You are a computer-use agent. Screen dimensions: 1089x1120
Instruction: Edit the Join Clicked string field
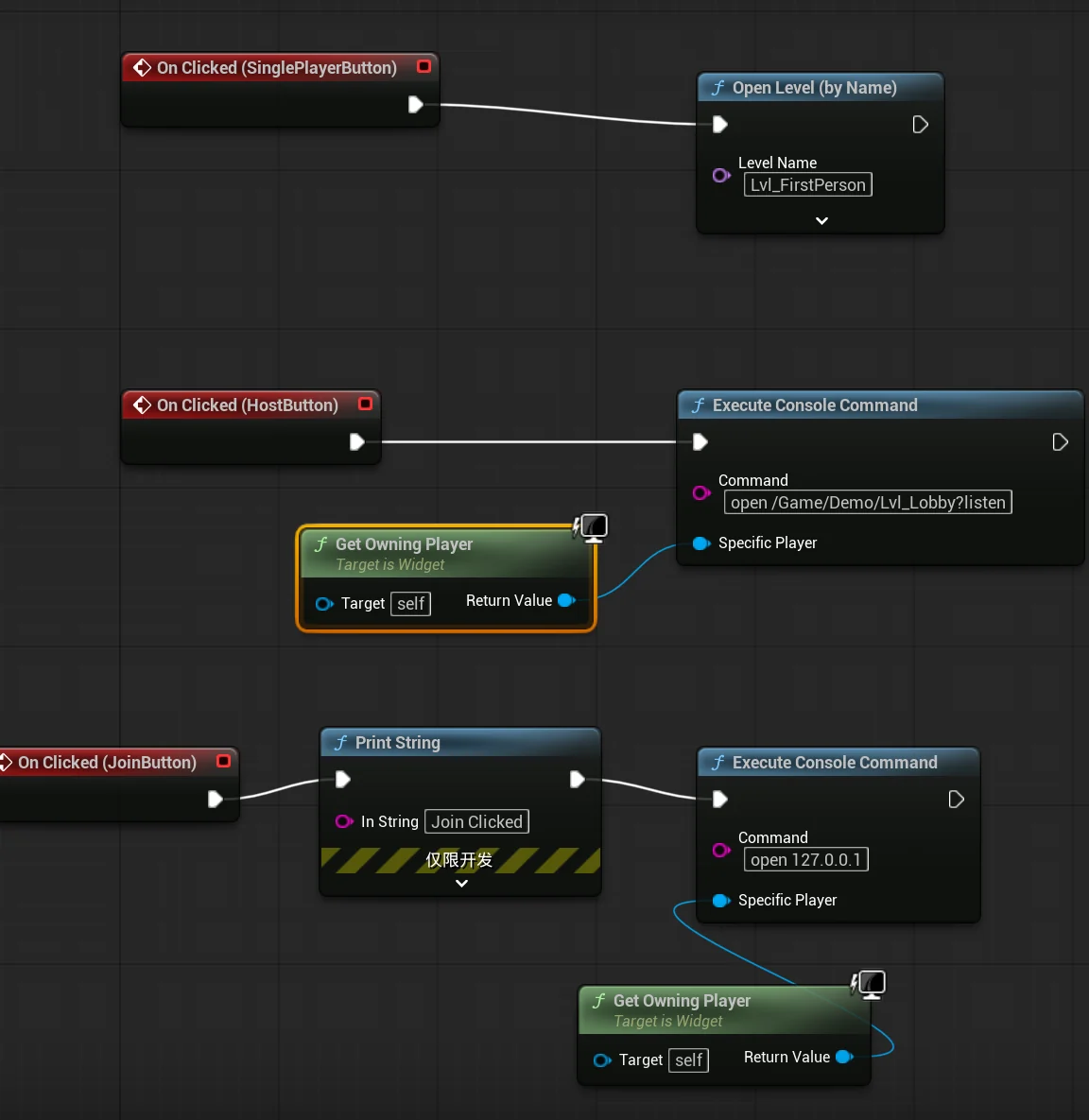(476, 821)
